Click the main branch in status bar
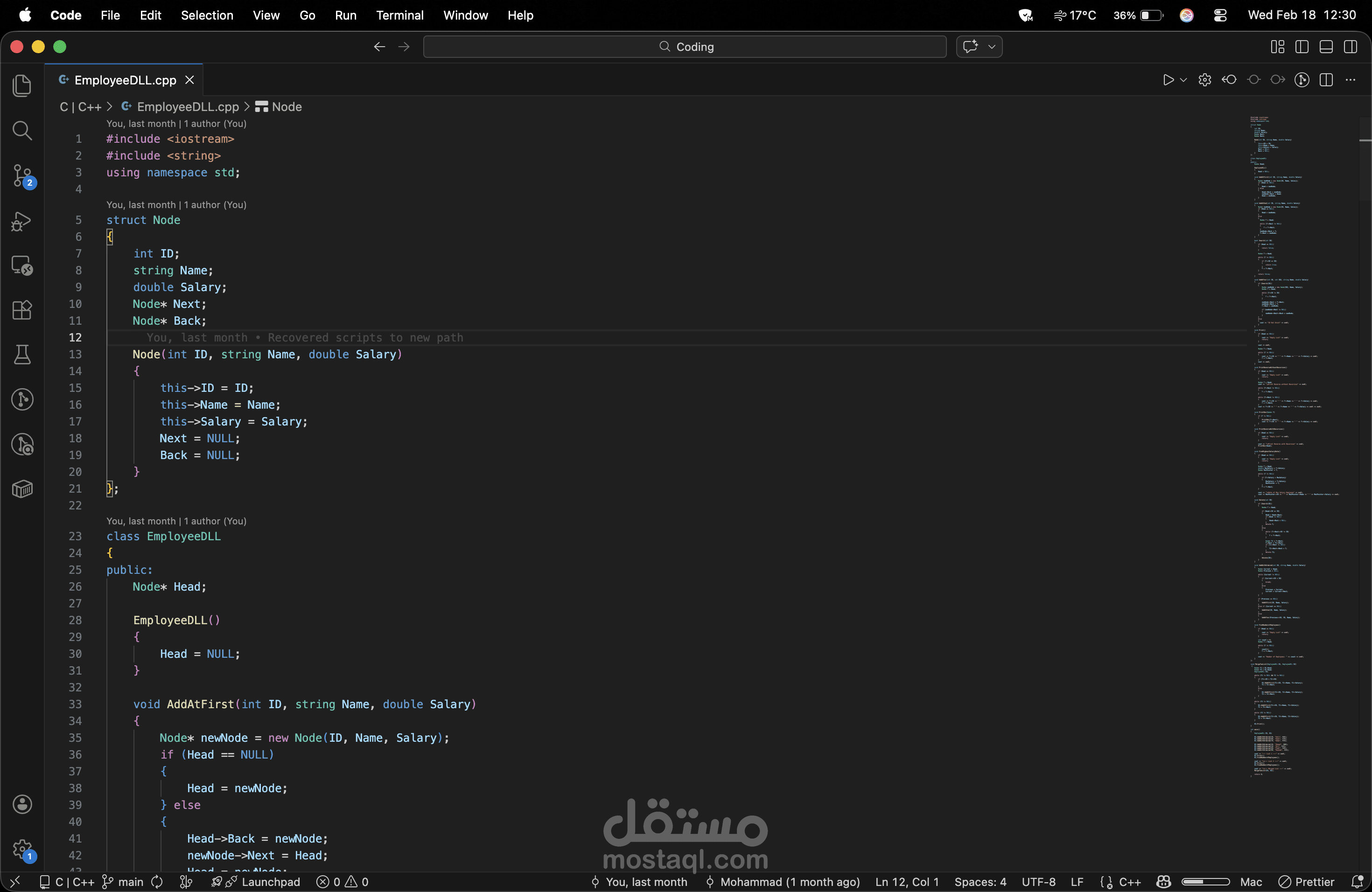The height and width of the screenshot is (892, 1372). [123, 882]
